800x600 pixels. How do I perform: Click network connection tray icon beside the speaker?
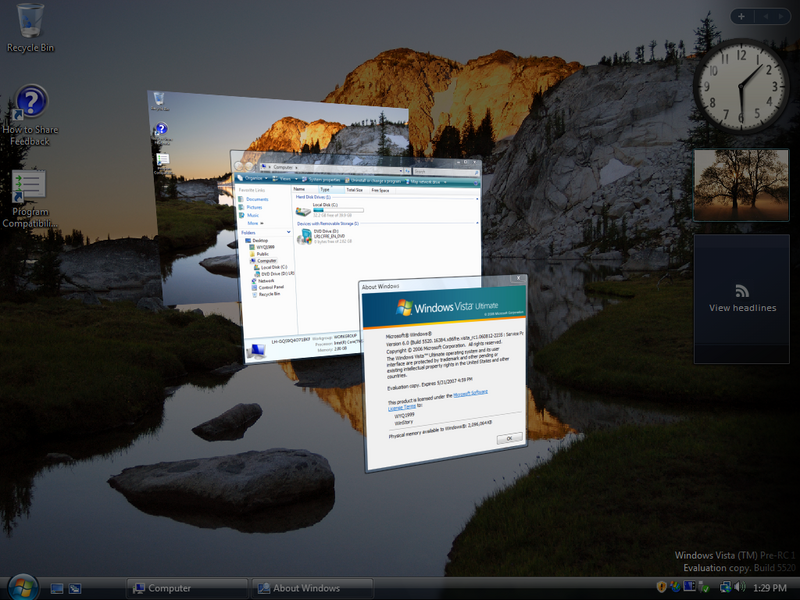pos(725,587)
